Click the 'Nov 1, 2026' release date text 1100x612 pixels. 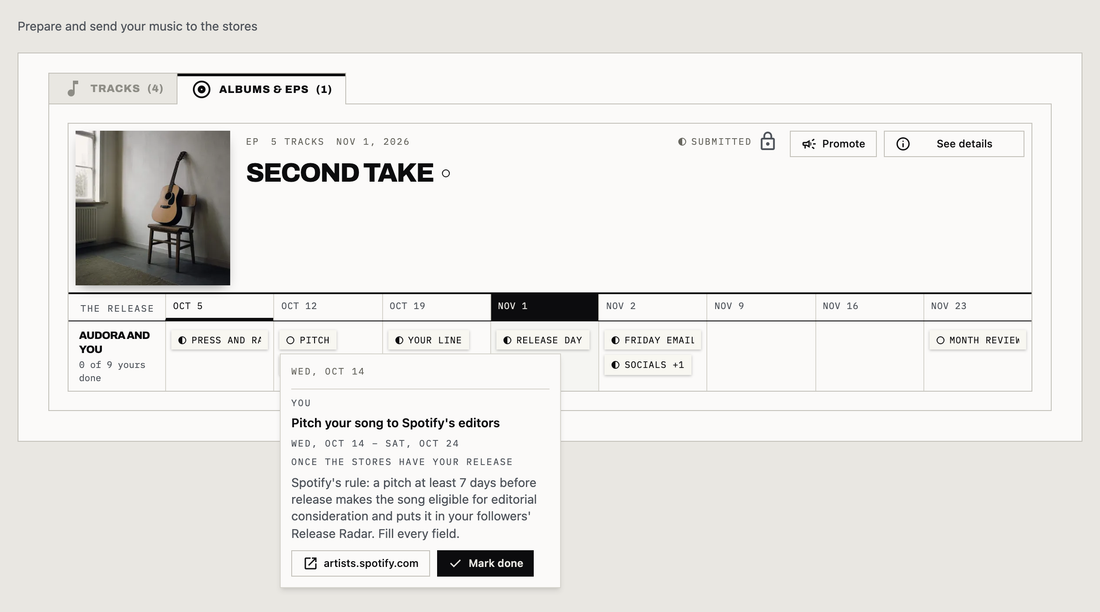pos(373,142)
